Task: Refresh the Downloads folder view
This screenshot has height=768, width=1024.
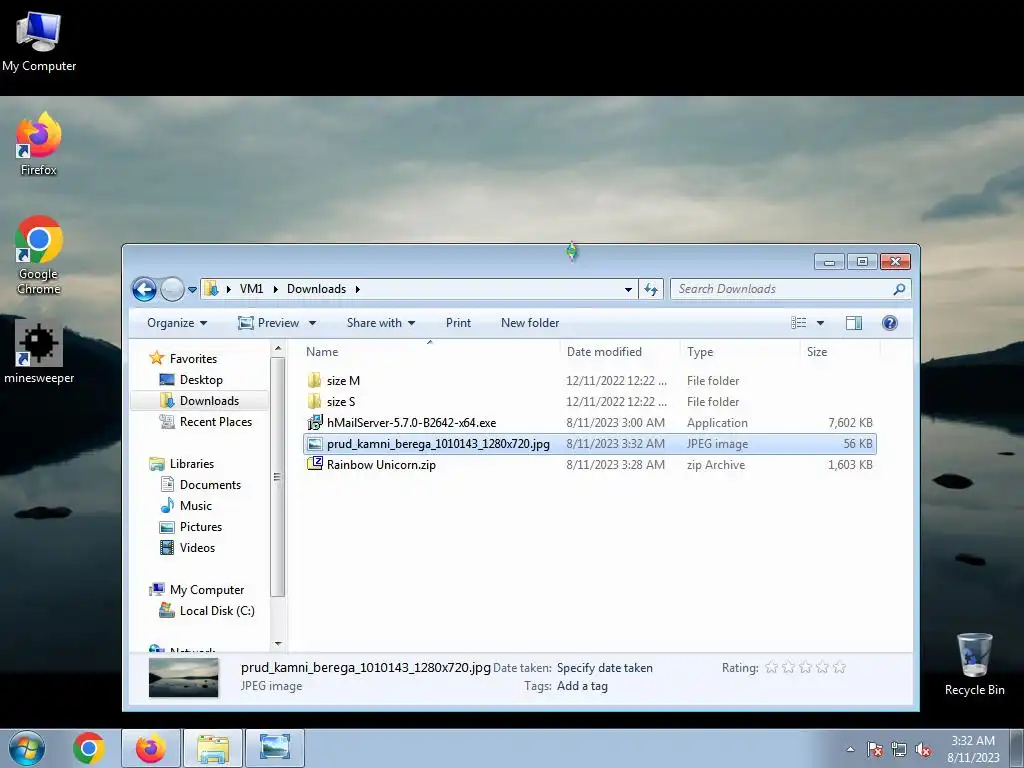Action: pos(651,289)
